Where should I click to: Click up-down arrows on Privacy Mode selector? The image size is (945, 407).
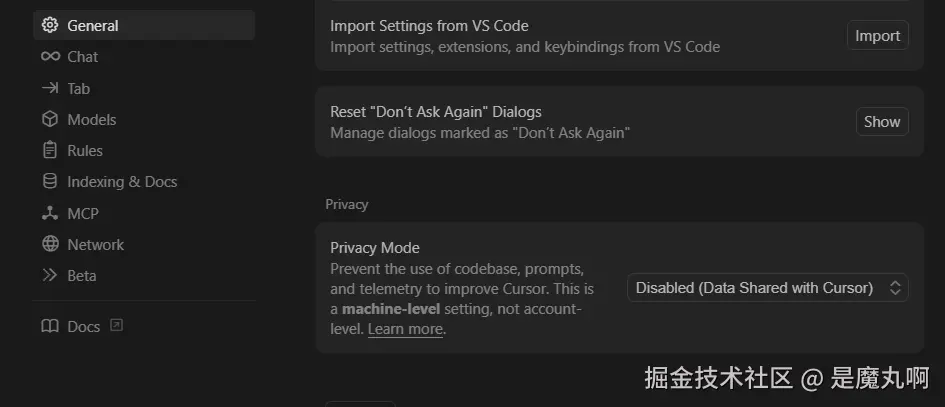[896, 288]
